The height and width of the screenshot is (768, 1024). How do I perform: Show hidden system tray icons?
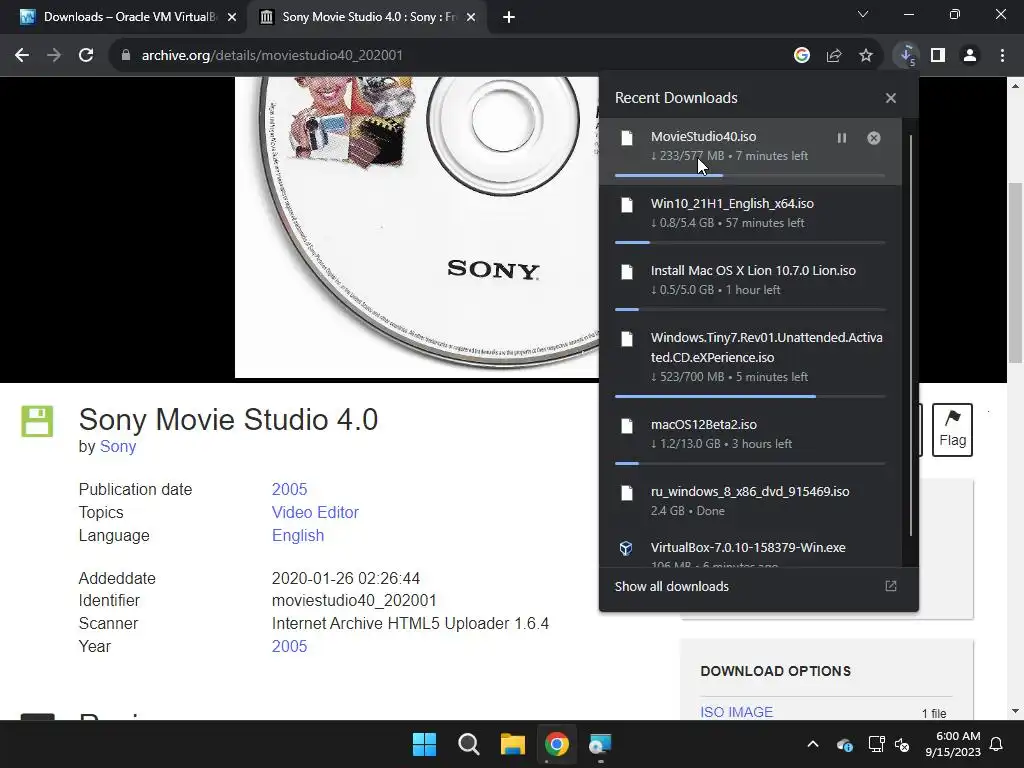tap(813, 744)
